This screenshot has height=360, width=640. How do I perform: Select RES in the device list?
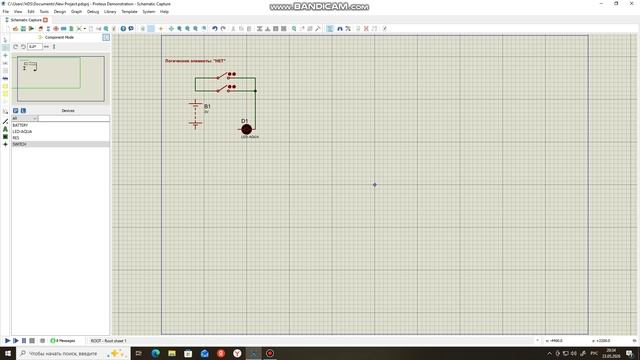pos(60,138)
